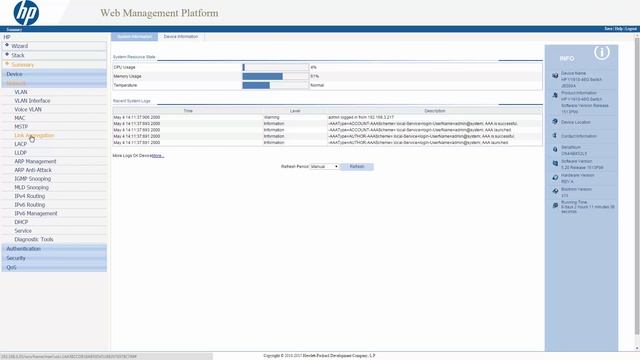Click Save link in top bar
Viewport: 640px width, 360px height.
coord(608,29)
